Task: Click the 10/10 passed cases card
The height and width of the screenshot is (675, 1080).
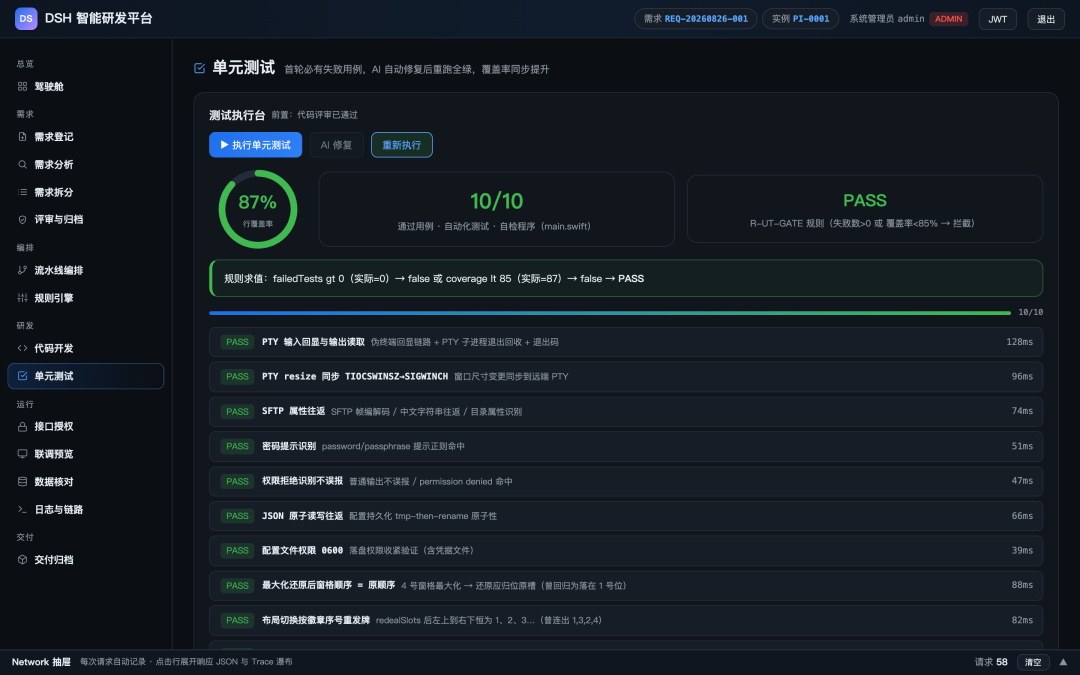Action: (497, 209)
